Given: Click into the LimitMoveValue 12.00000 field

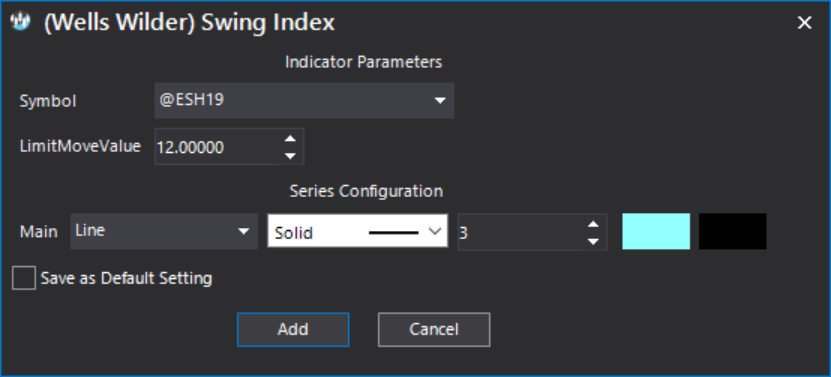Looking at the screenshot, I should pos(216,147).
